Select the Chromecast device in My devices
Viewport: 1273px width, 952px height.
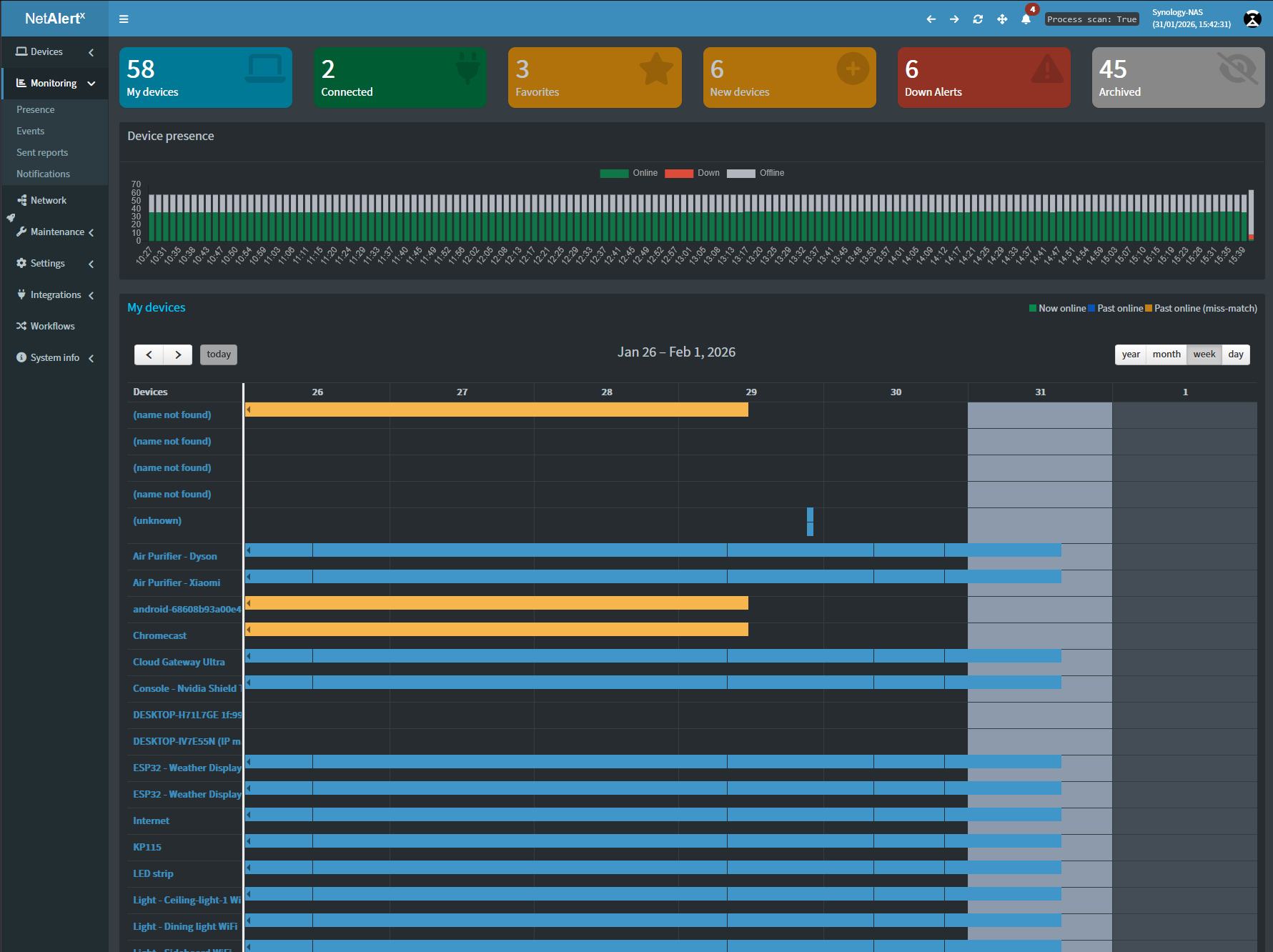click(x=159, y=635)
